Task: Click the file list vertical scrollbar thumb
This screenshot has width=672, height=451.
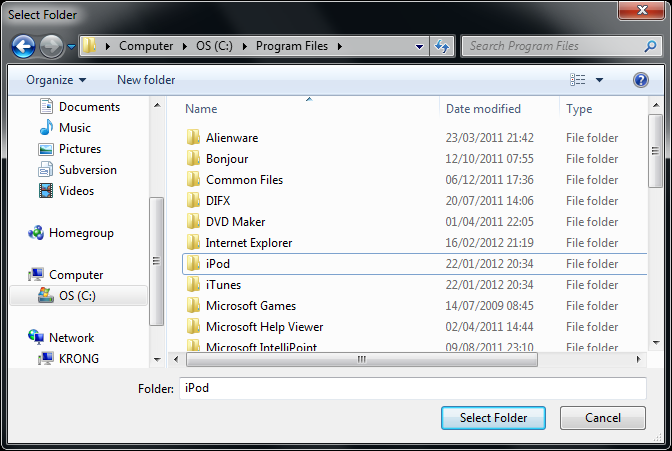Action: coord(655,151)
